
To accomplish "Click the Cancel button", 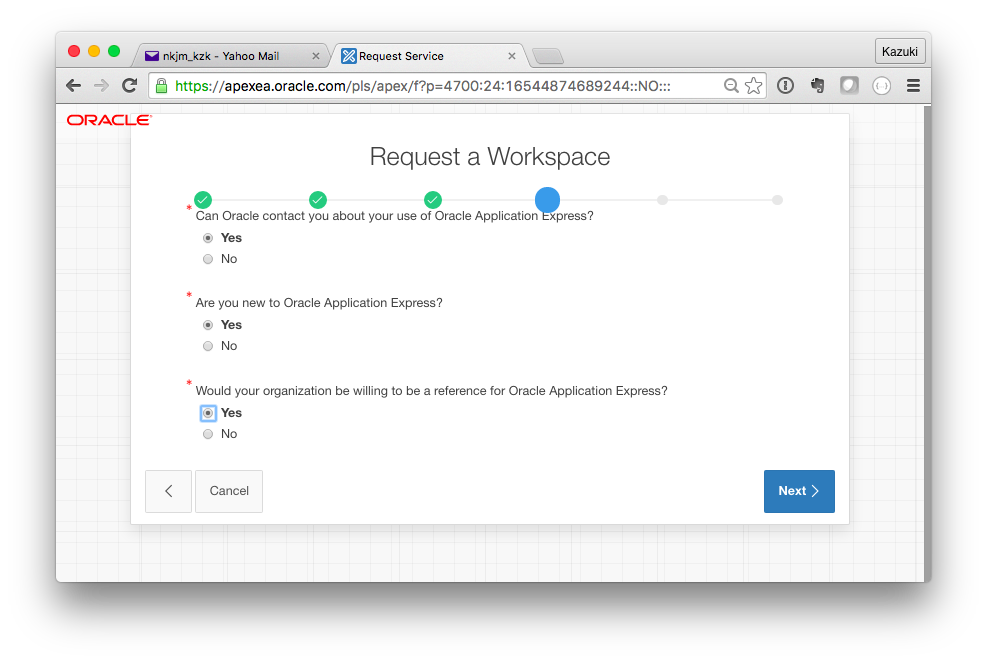I will [229, 491].
